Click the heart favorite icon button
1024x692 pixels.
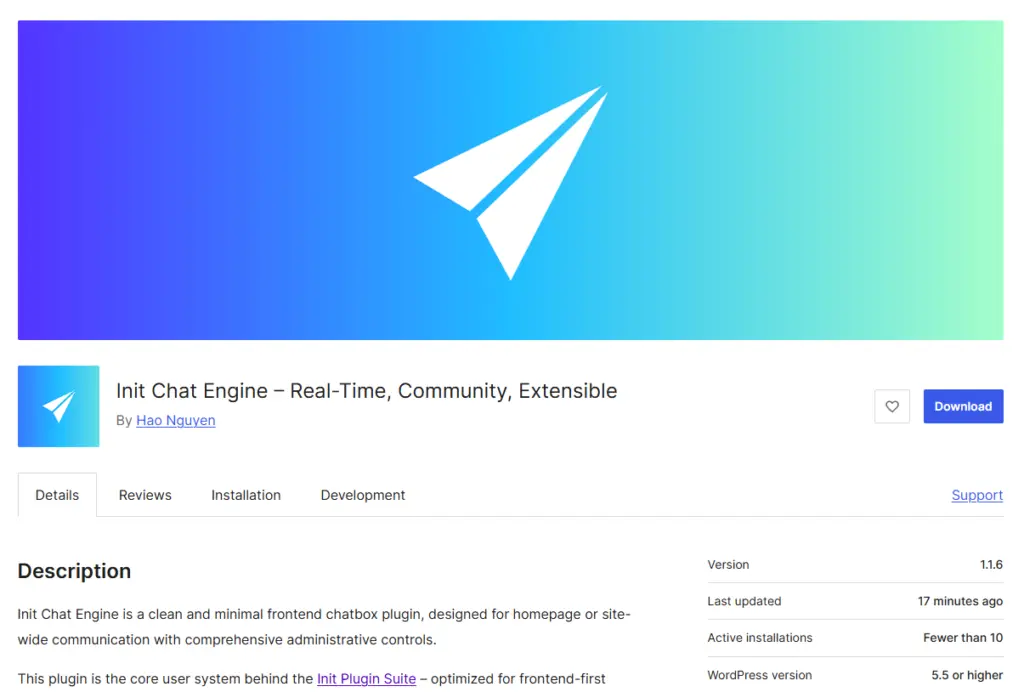pos(891,406)
